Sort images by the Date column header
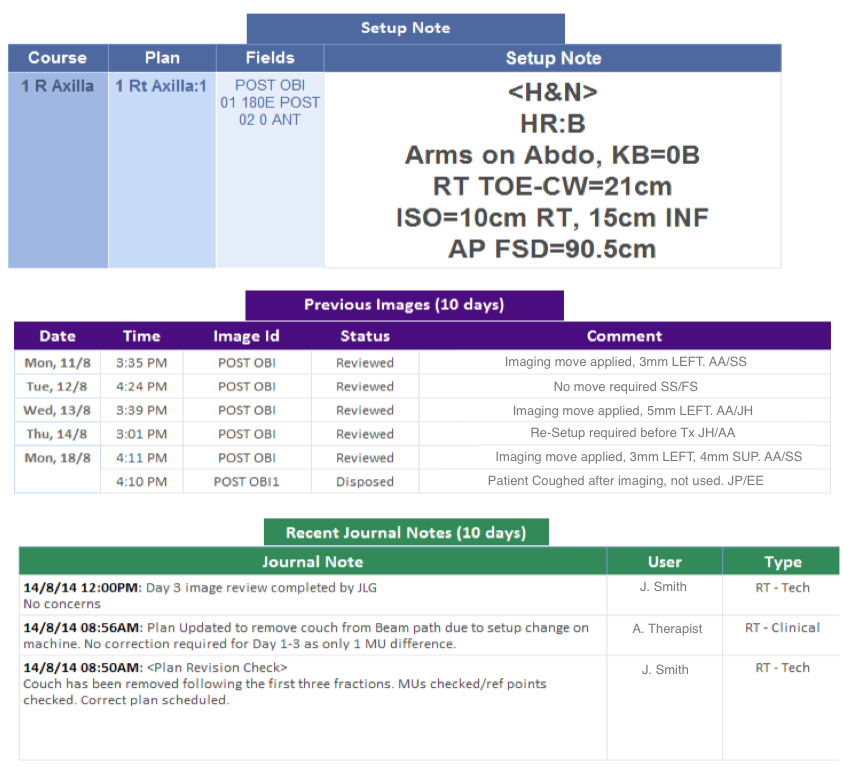The height and width of the screenshot is (771, 849). (x=57, y=336)
